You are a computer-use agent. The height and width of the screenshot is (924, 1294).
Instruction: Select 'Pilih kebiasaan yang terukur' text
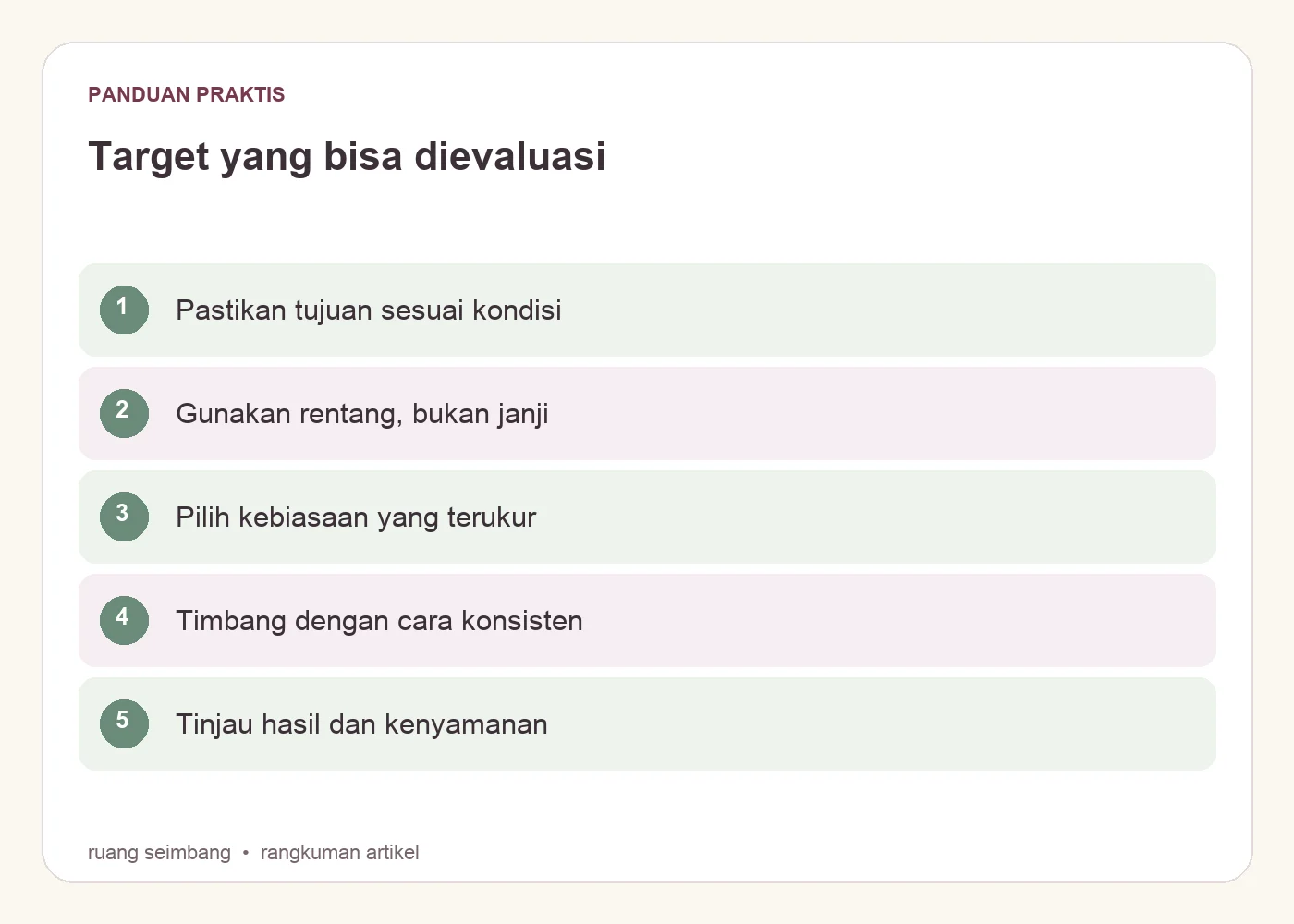[x=356, y=517]
